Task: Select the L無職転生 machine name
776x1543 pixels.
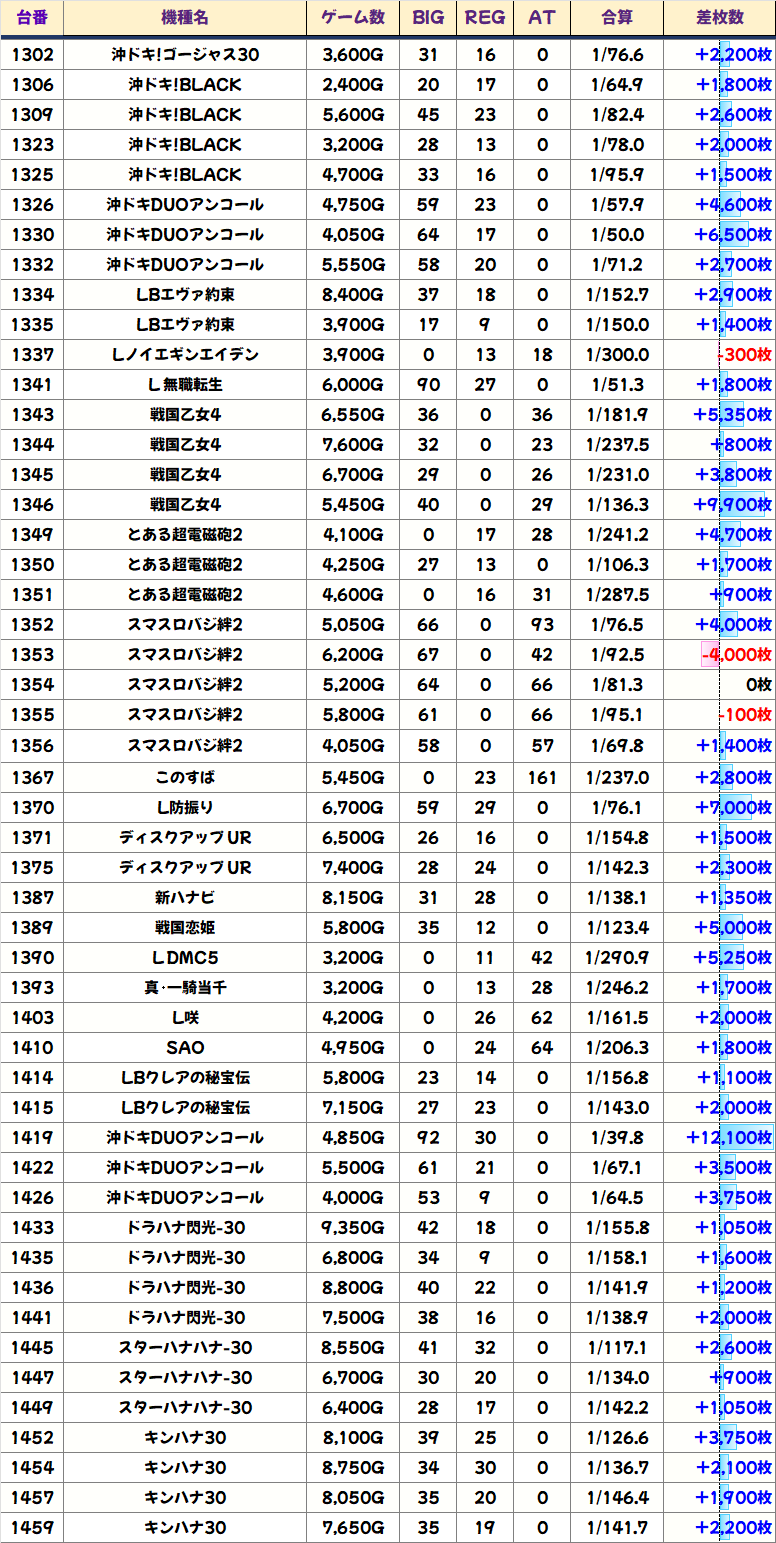Action: pos(185,385)
